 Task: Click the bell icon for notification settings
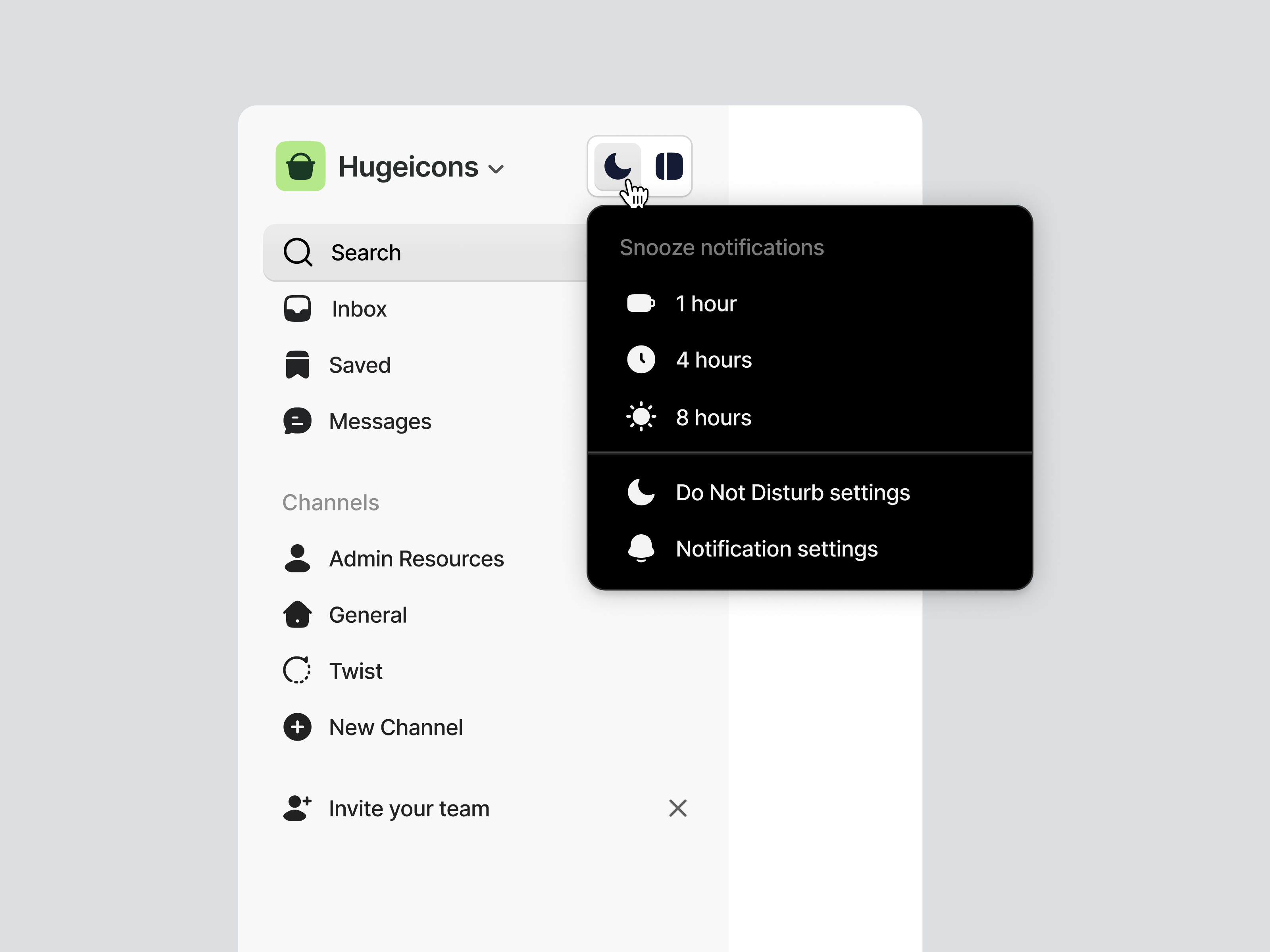(x=641, y=549)
